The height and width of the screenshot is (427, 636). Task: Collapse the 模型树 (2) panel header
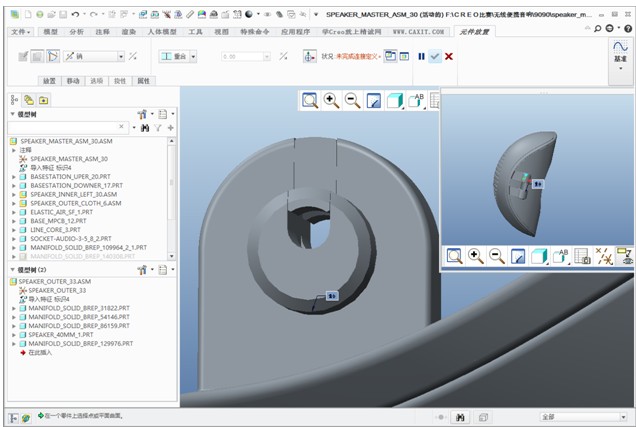pyautogui.click(x=13, y=269)
